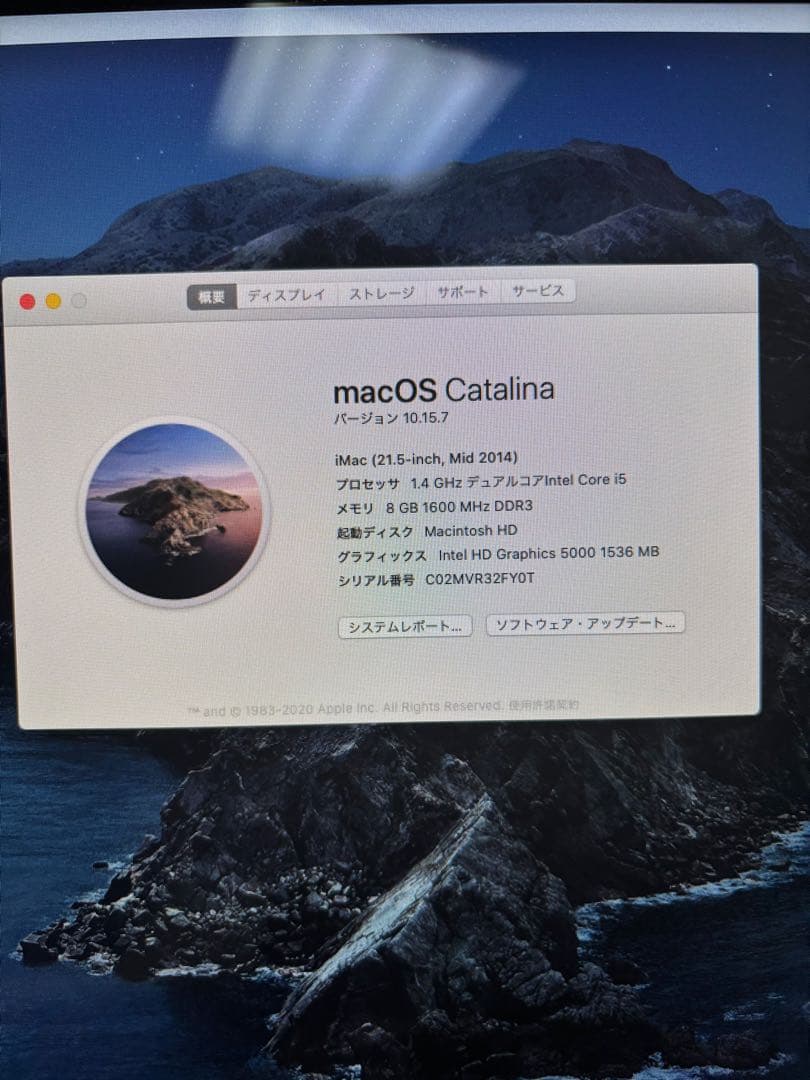Click the macOS Catalina title text
Screen dimensions: 810x1080
coord(445,392)
